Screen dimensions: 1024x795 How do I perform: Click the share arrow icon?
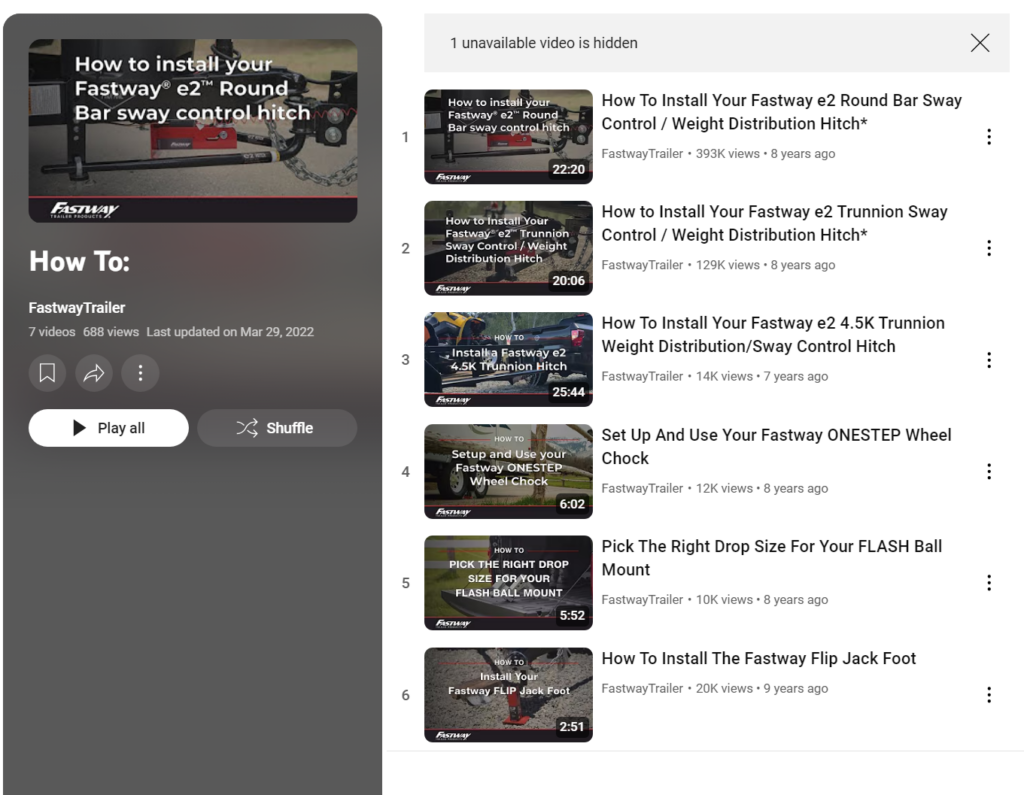pos(94,373)
